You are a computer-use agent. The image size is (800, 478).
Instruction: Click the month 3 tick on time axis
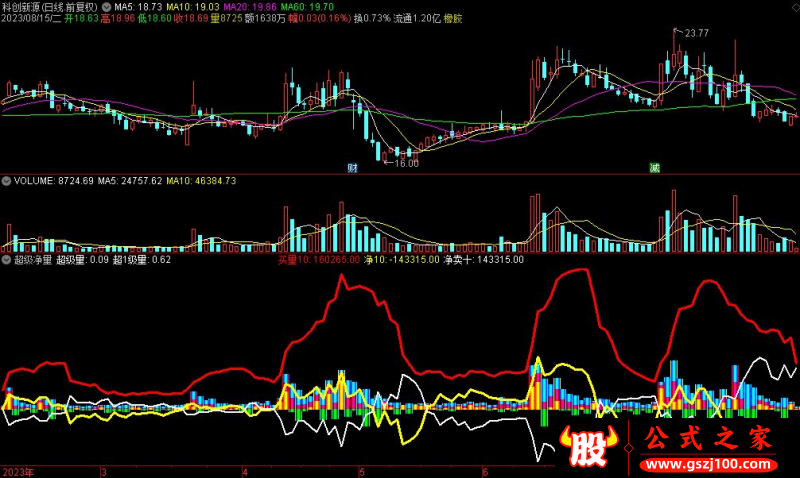pyautogui.click(x=104, y=472)
